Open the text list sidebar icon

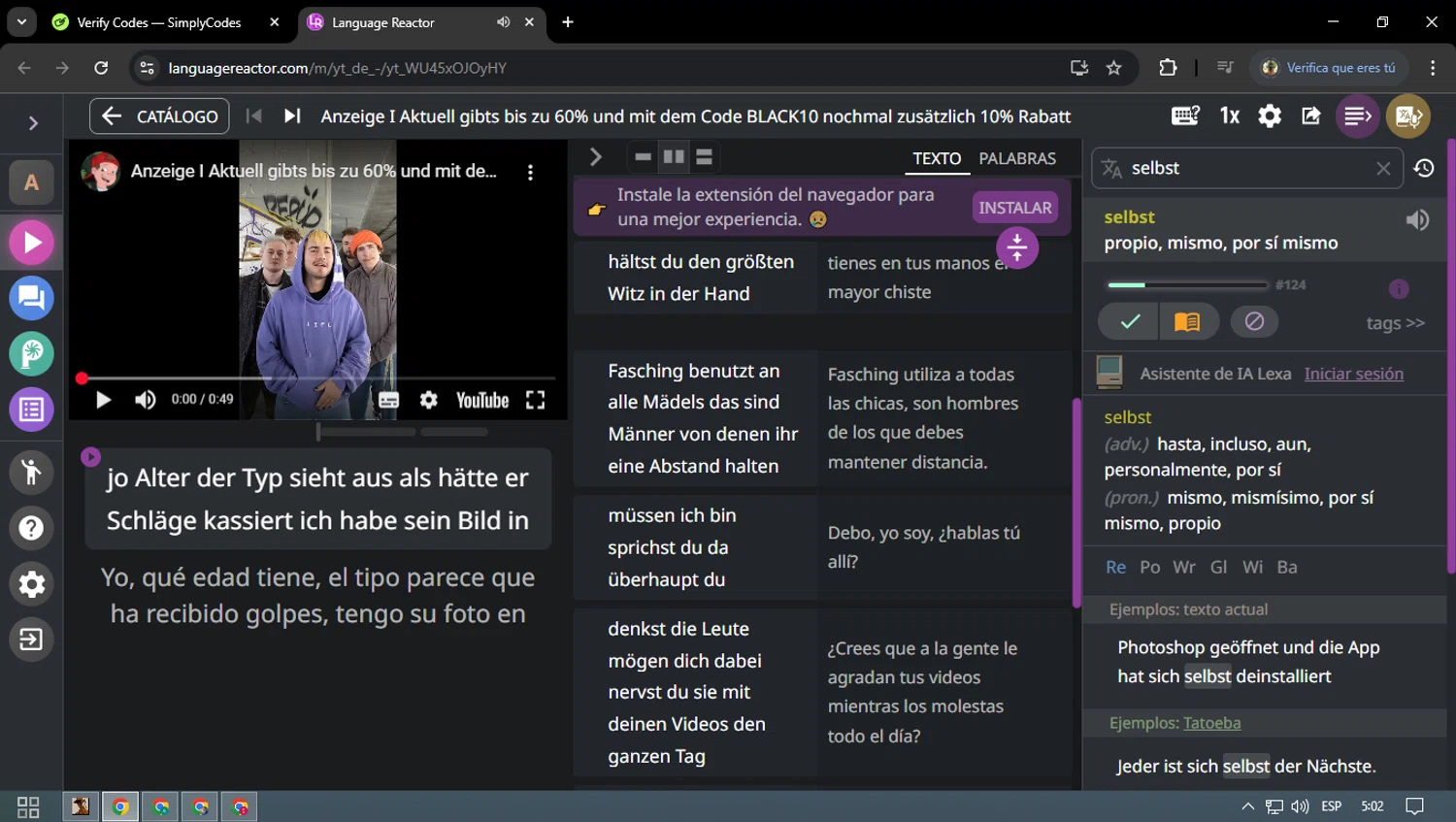click(x=31, y=410)
